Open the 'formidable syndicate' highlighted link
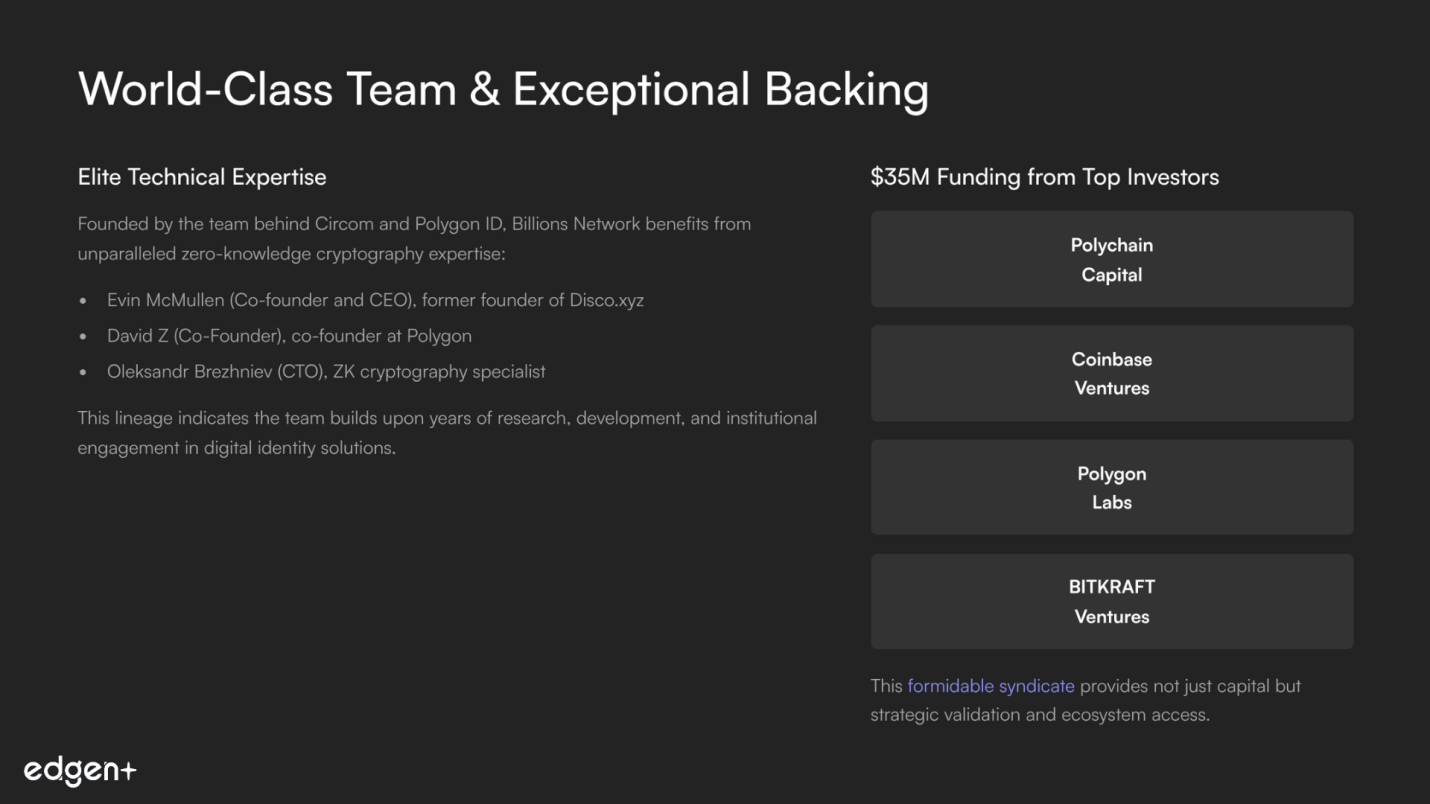 990,686
